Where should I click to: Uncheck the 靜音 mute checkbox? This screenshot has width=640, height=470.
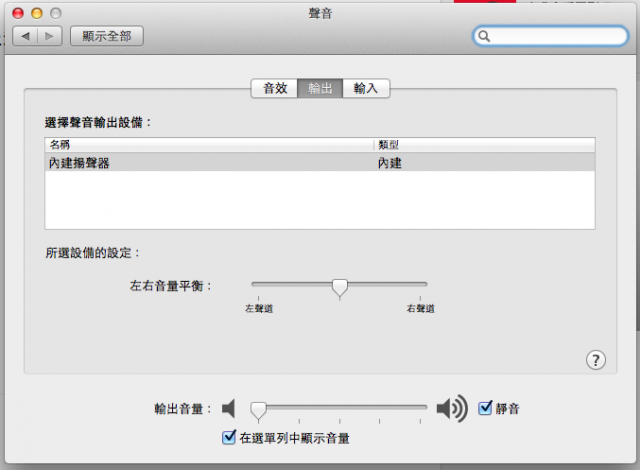pos(485,408)
